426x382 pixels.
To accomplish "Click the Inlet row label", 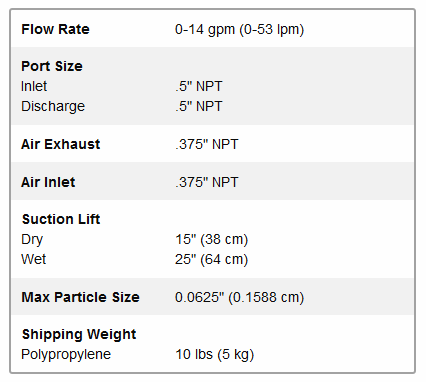I will [34, 86].
